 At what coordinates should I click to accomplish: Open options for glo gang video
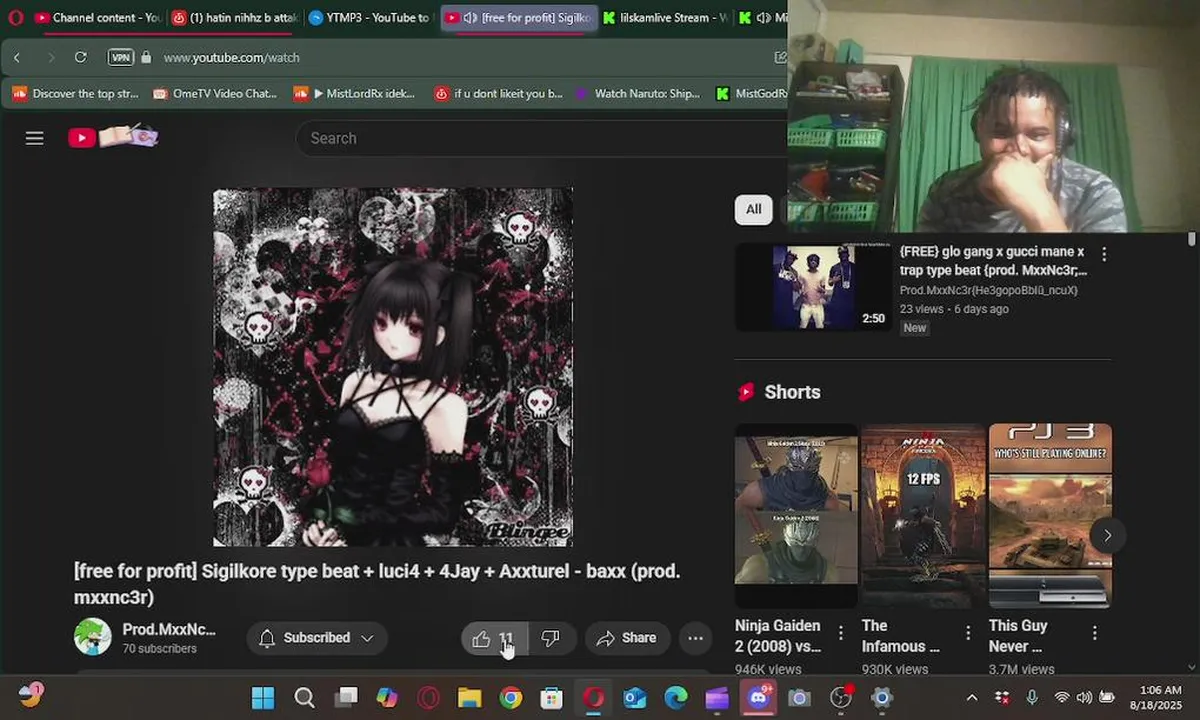point(1104,254)
